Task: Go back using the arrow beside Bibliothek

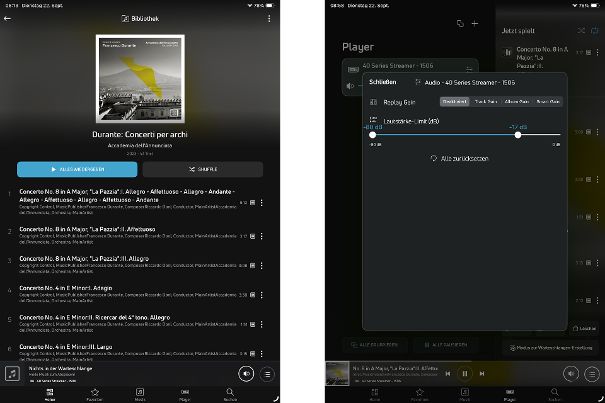Action: (x=7, y=18)
